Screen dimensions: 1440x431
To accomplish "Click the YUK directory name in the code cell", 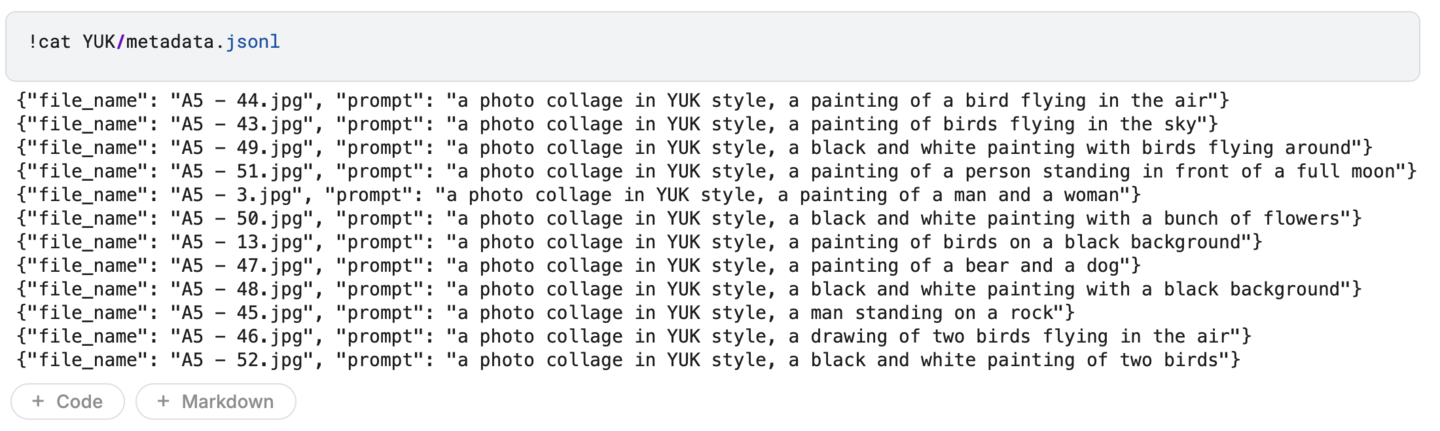I will 100,42.
